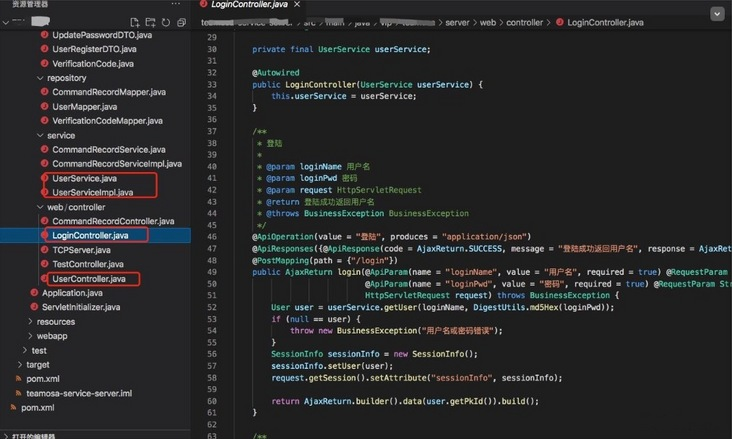Expand the test folder
Viewport: 732px width, 439px height.
25,350
